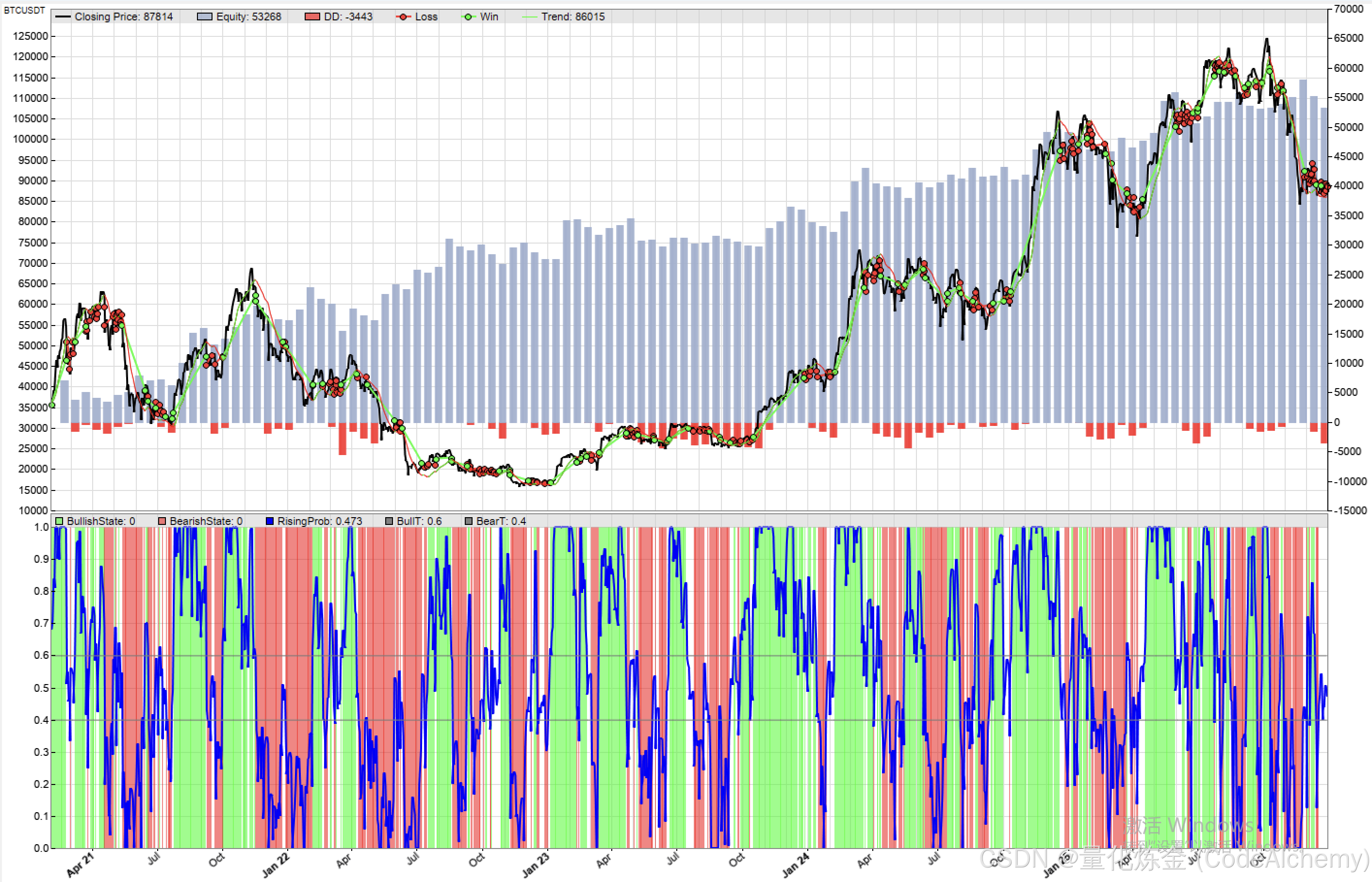Click the Equity blue bar legend icon
Viewport: 1372px width, 882px height.
pos(204,16)
